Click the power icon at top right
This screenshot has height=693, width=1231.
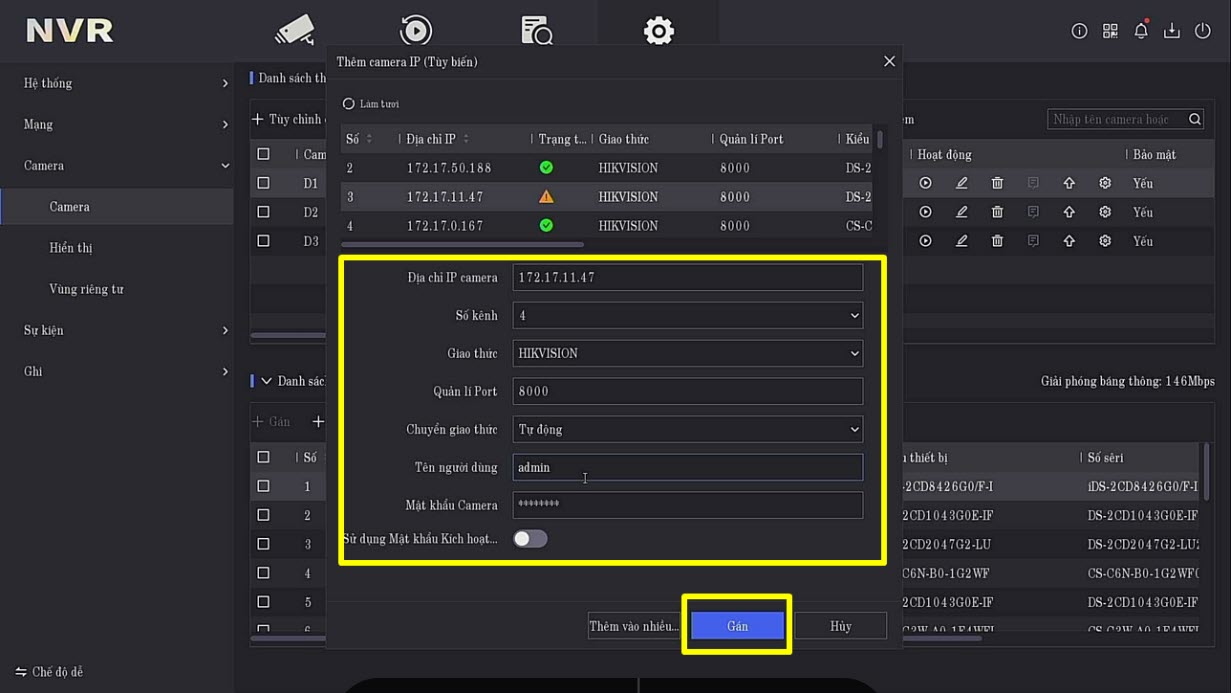click(x=1203, y=31)
